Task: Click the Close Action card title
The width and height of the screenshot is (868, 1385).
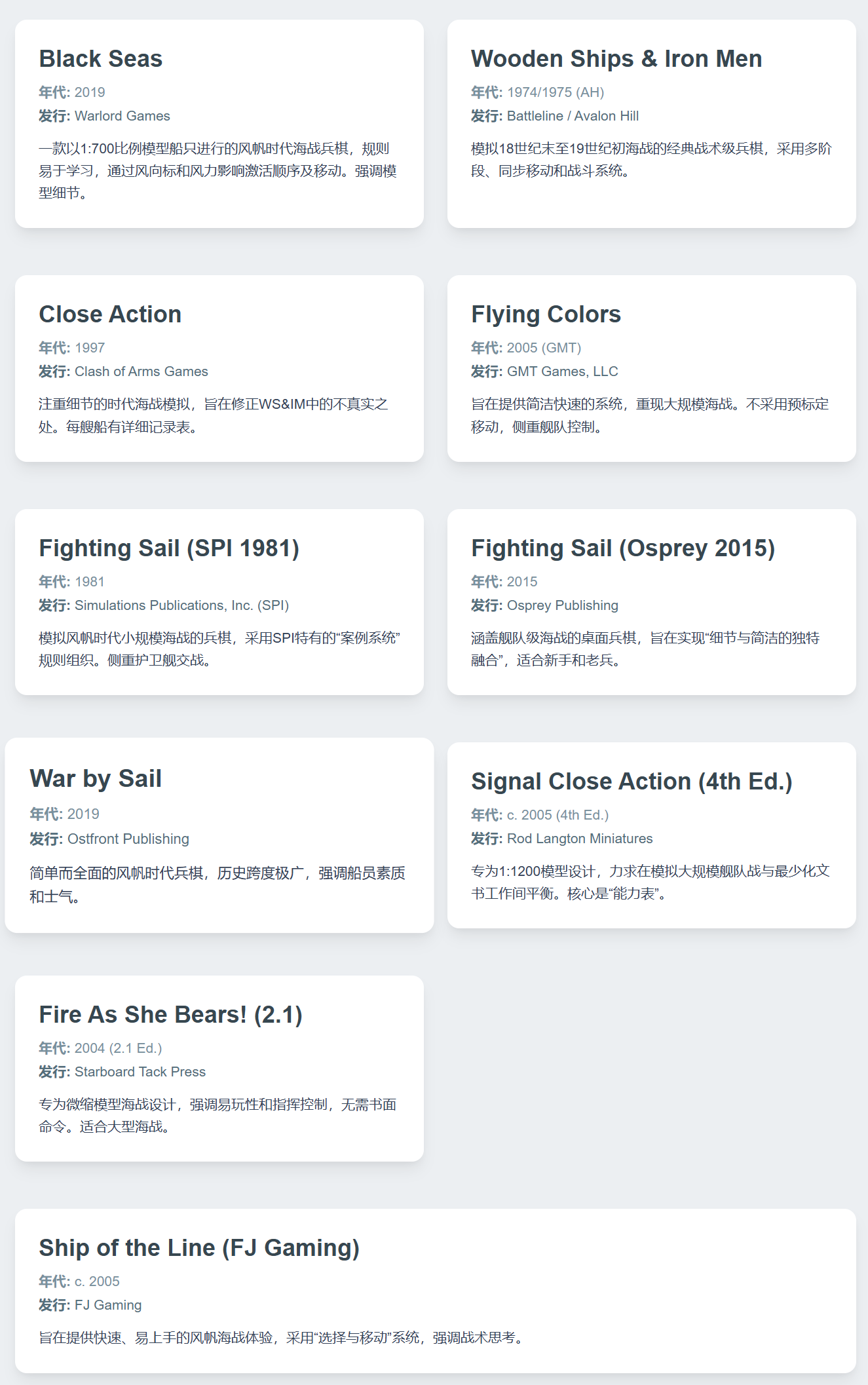Action: 110,314
